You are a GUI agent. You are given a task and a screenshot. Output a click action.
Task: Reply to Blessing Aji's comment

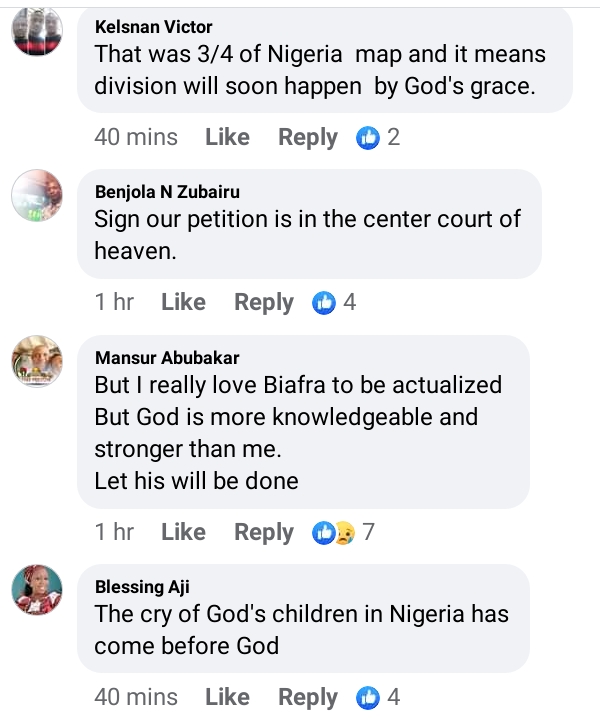308,696
